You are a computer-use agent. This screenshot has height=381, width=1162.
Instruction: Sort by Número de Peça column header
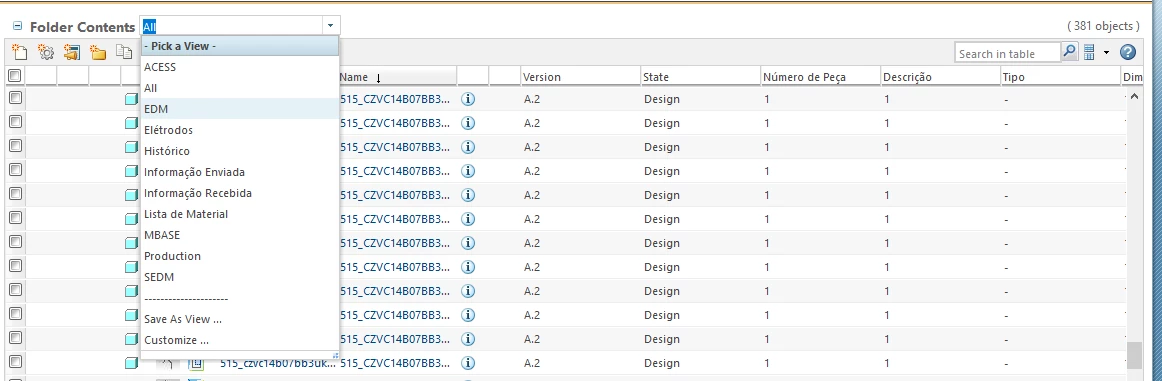point(820,77)
